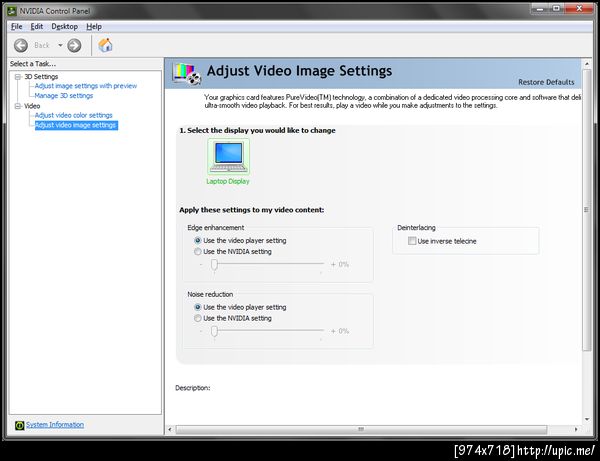Viewport: 600px width, 461px height.
Task: Go to the Home icon
Action: click(x=105, y=46)
